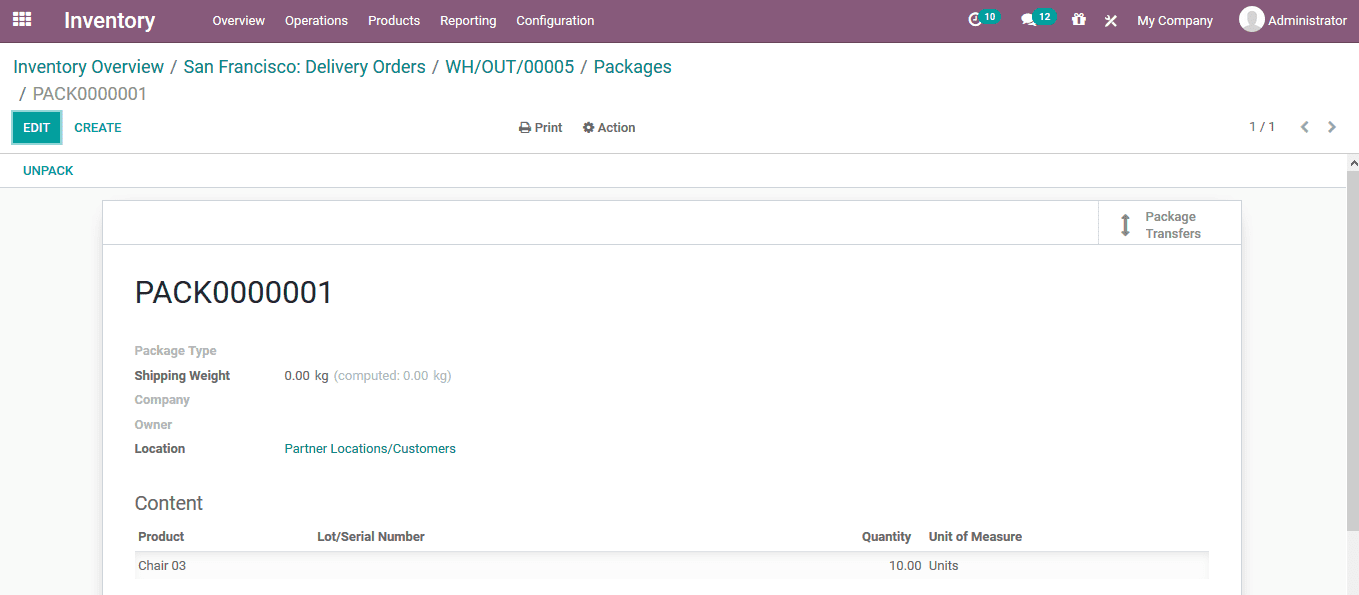
Task: Open conversations via the chat bubble icon
Action: (x=1031, y=19)
